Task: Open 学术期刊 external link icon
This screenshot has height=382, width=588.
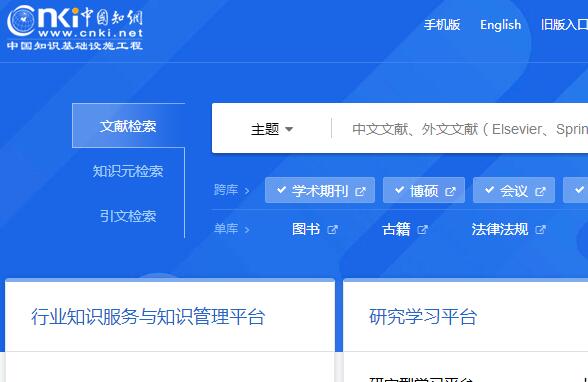Action: (360, 192)
